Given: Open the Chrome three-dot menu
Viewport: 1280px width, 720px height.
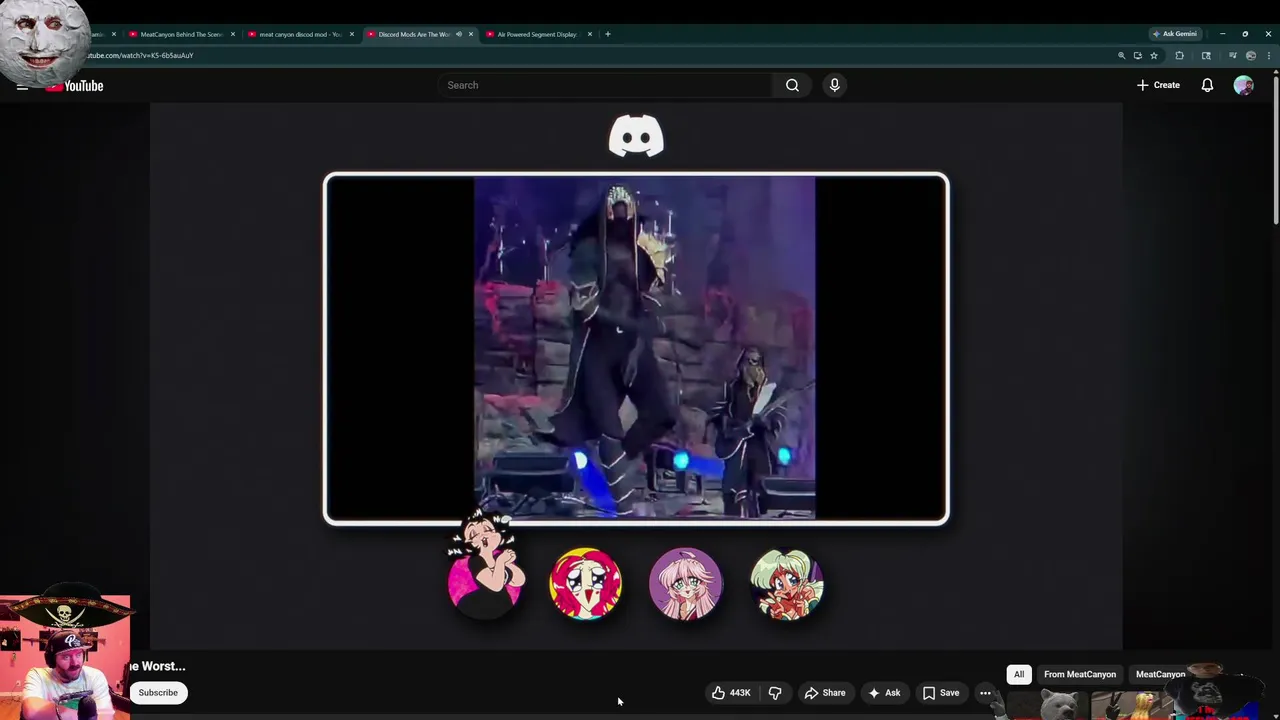Looking at the screenshot, I should click(1269, 56).
